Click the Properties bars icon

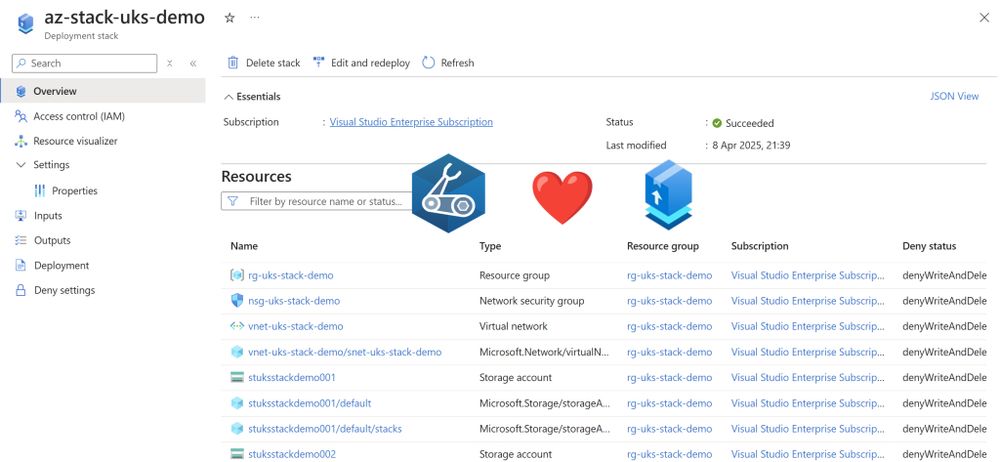click(x=40, y=191)
